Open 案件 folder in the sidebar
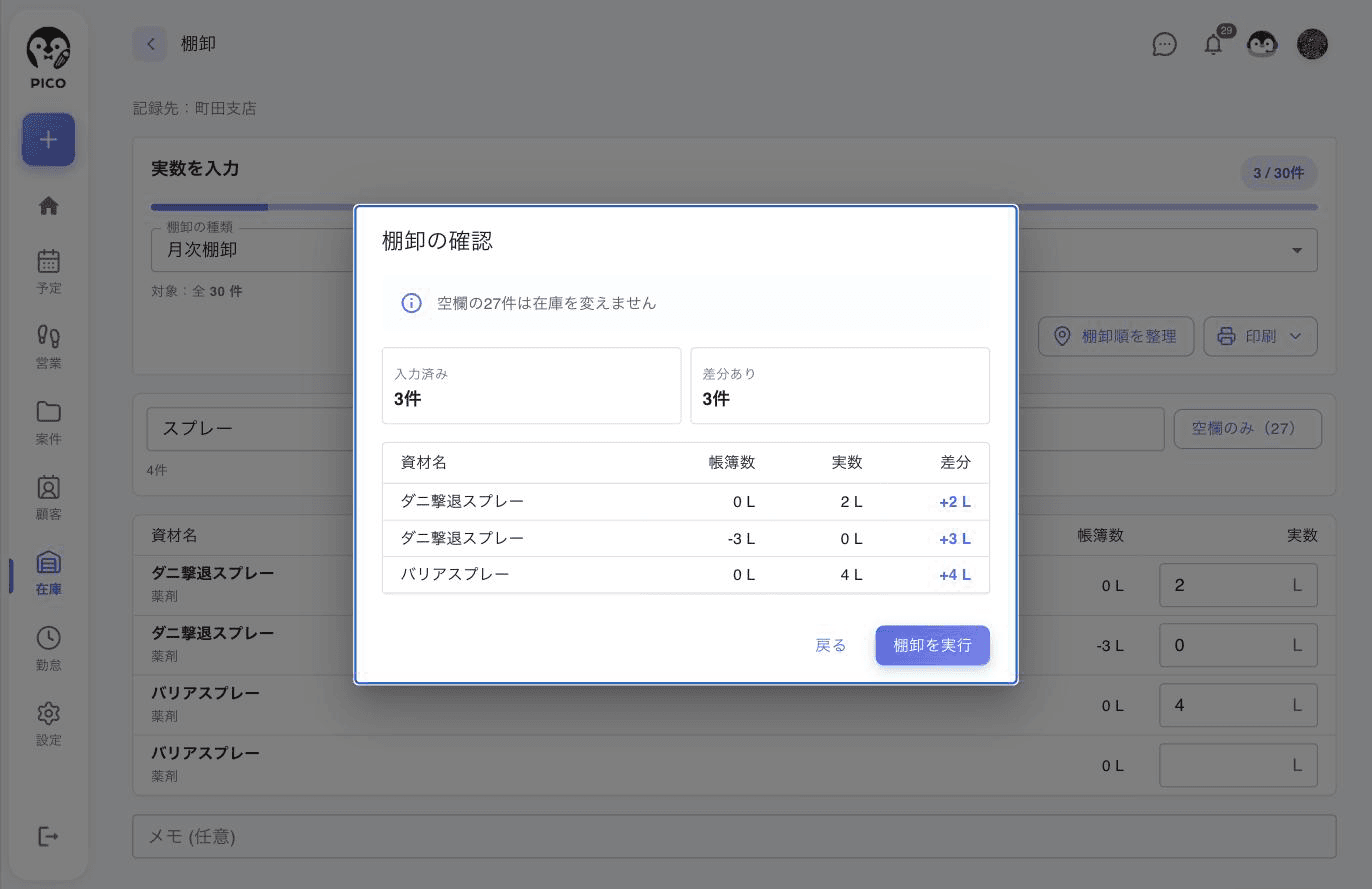The height and width of the screenshot is (889, 1372). [x=48, y=423]
